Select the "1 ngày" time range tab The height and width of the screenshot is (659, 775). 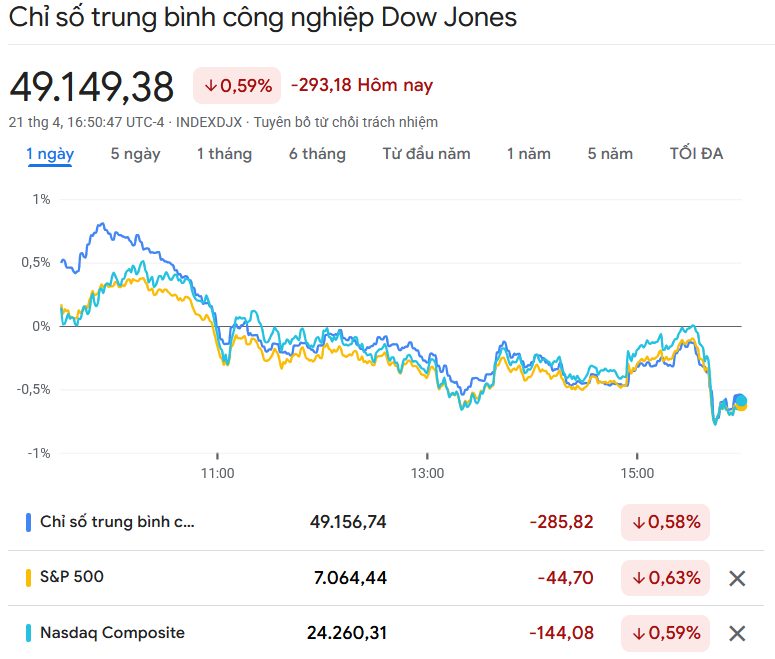pos(50,154)
